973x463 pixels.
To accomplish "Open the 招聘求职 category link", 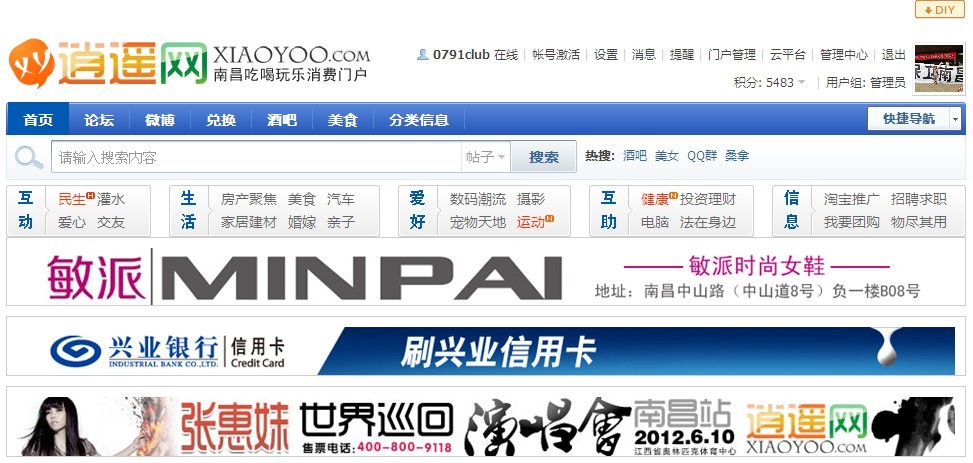I will pos(919,199).
